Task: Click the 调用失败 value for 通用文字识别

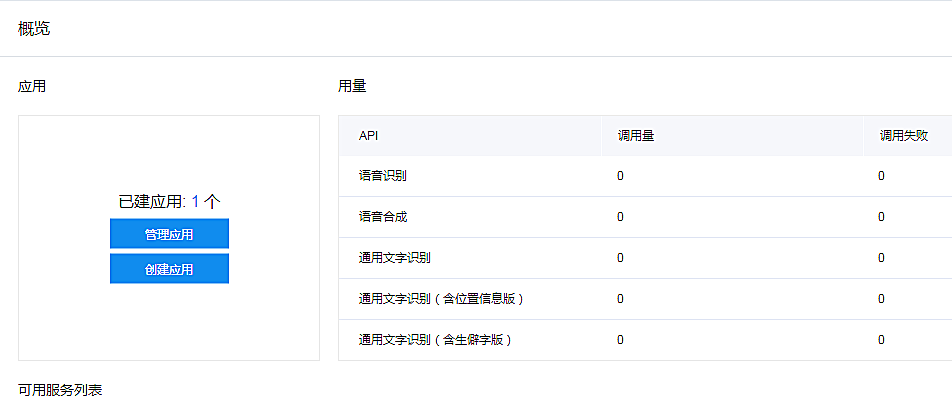Action: tap(882, 257)
